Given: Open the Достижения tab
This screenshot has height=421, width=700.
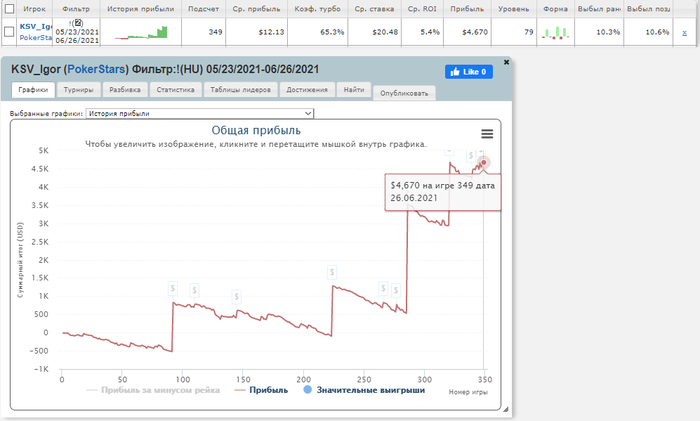Looking at the screenshot, I should click(307, 89).
